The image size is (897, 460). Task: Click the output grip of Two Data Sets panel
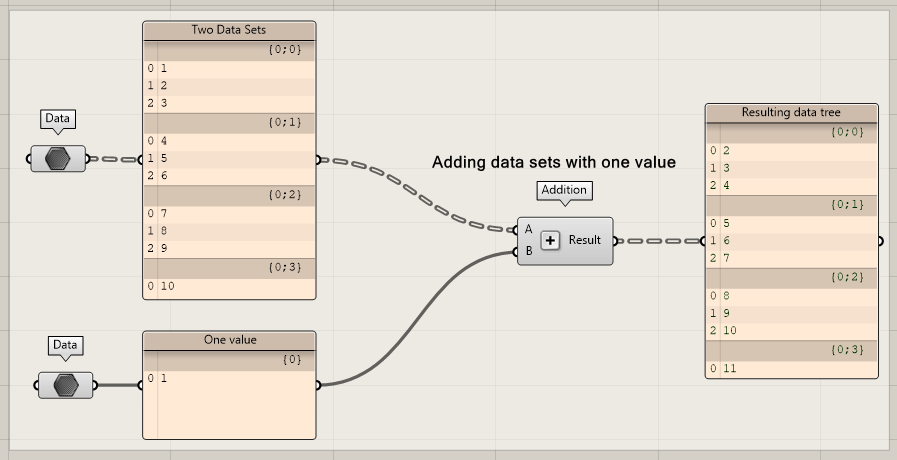(318, 159)
